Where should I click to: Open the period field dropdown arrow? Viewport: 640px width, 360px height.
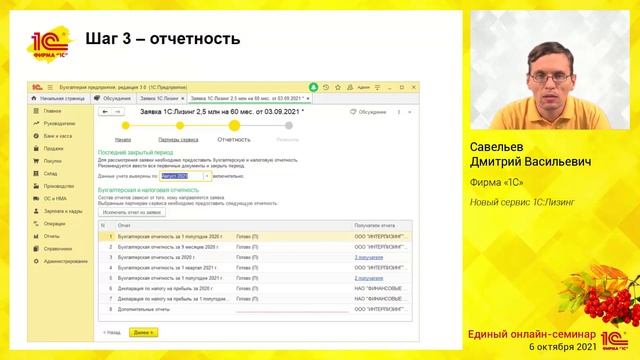point(207,176)
